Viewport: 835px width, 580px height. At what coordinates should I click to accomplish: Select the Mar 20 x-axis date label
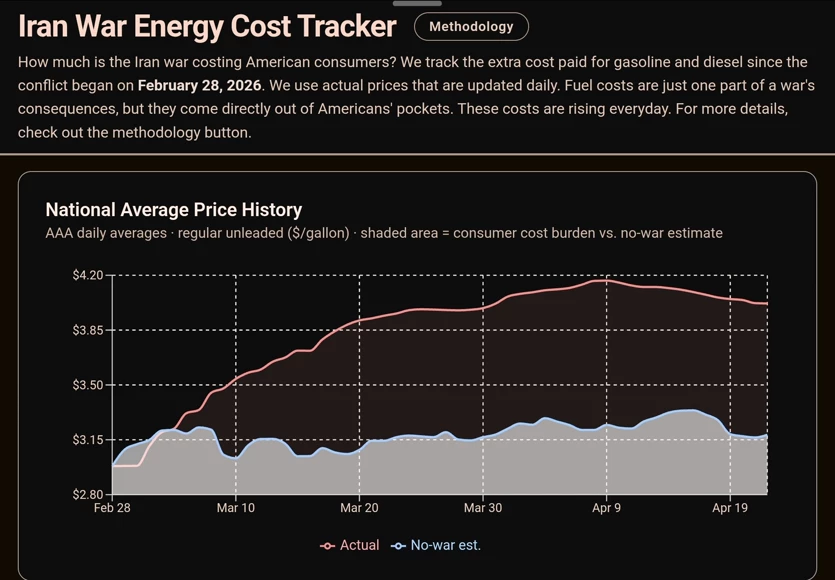[x=359, y=508]
